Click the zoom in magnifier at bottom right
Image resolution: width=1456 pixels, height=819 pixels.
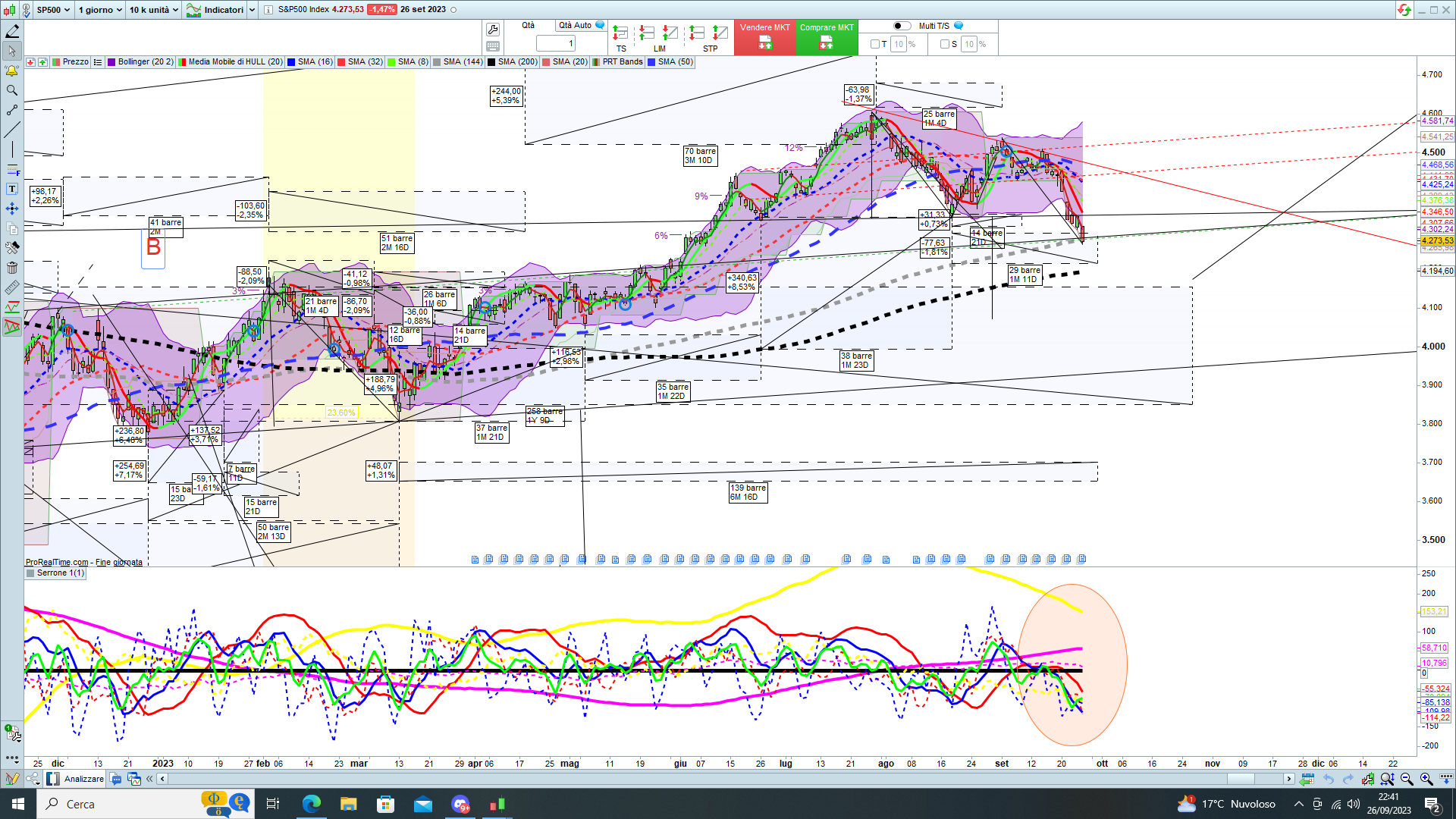(1426, 779)
